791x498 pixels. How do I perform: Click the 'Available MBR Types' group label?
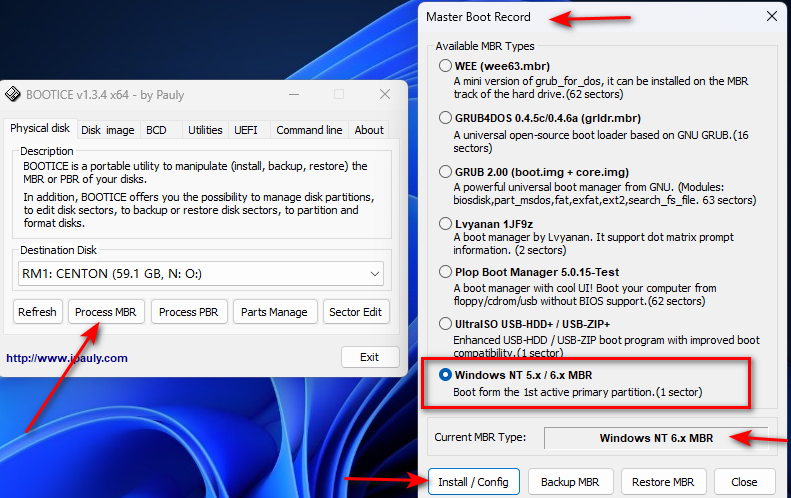point(485,46)
